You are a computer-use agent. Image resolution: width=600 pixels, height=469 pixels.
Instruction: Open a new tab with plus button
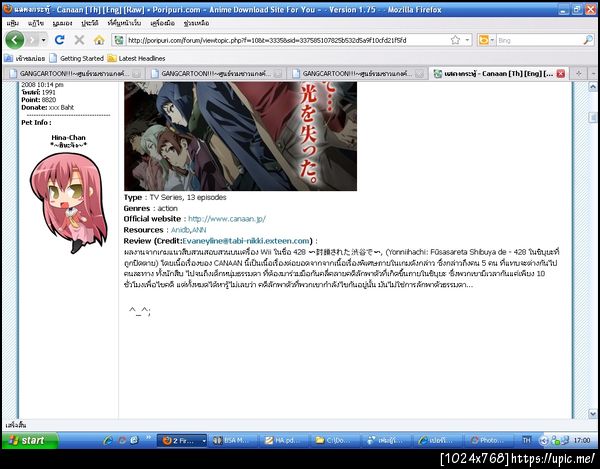coord(579,73)
